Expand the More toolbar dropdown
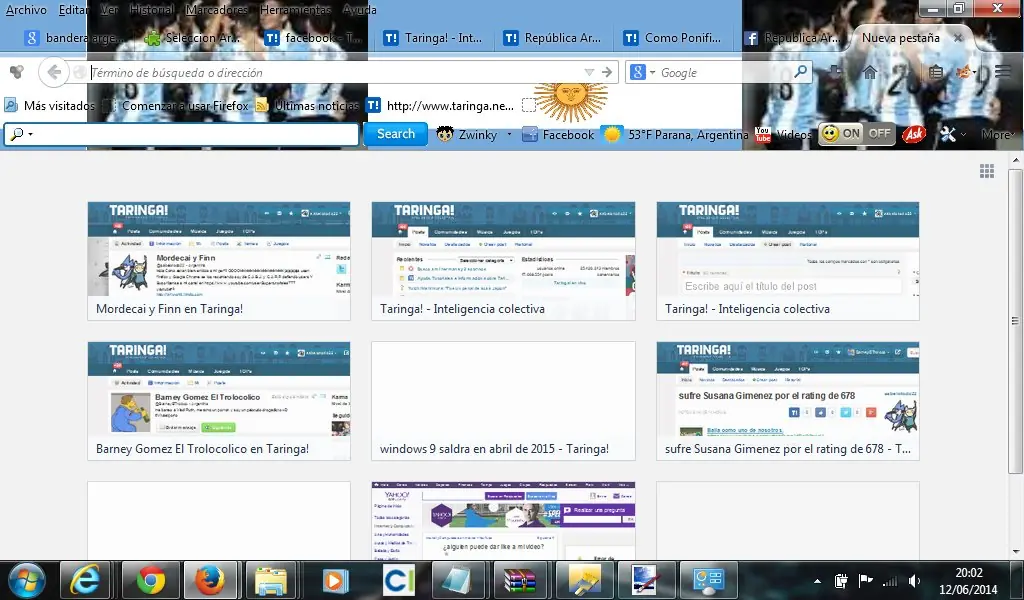Screen dimensions: 1024x600 [x=997, y=134]
